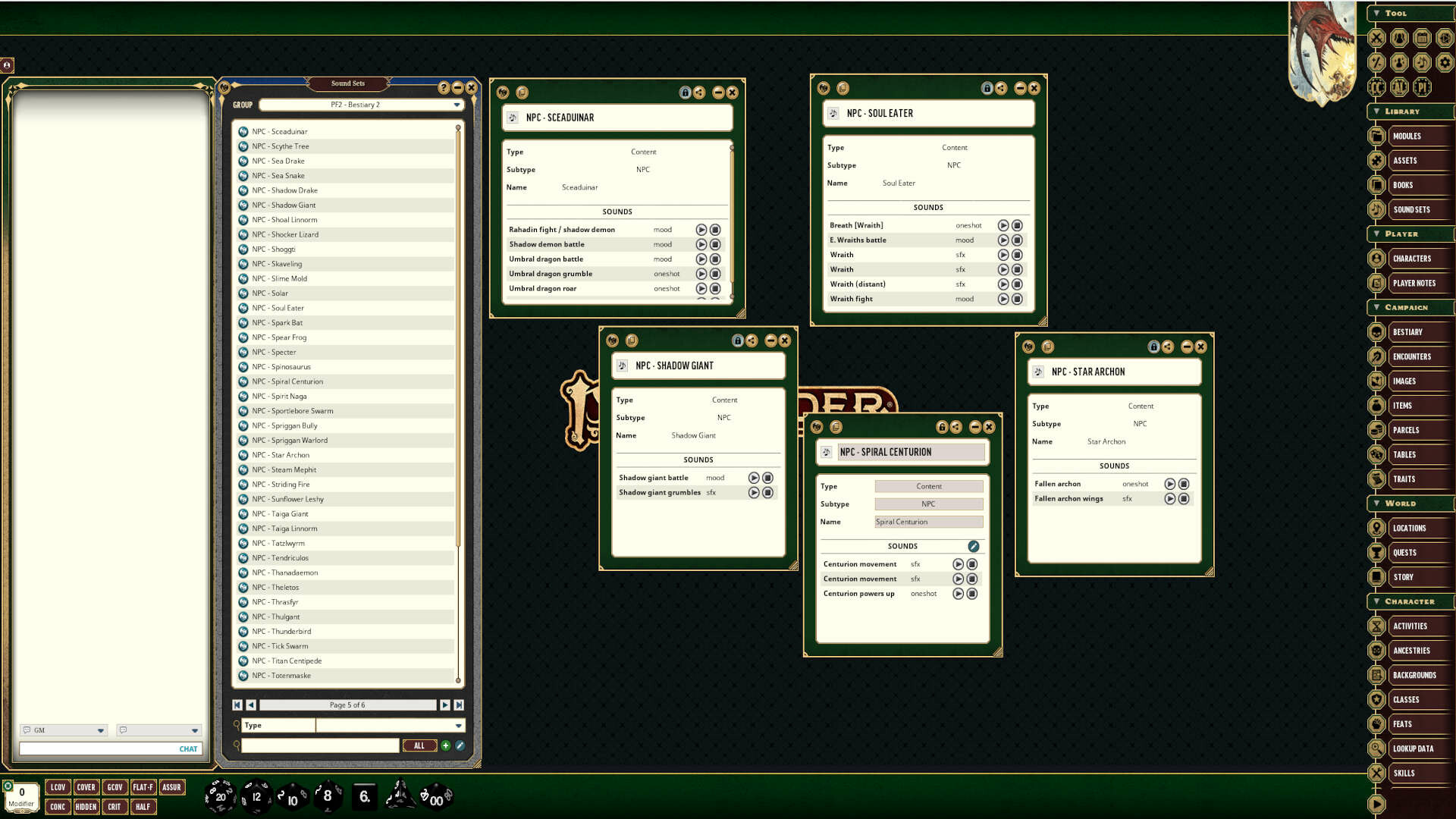Toggle the HIDDEN modifier button

pyautogui.click(x=86, y=807)
